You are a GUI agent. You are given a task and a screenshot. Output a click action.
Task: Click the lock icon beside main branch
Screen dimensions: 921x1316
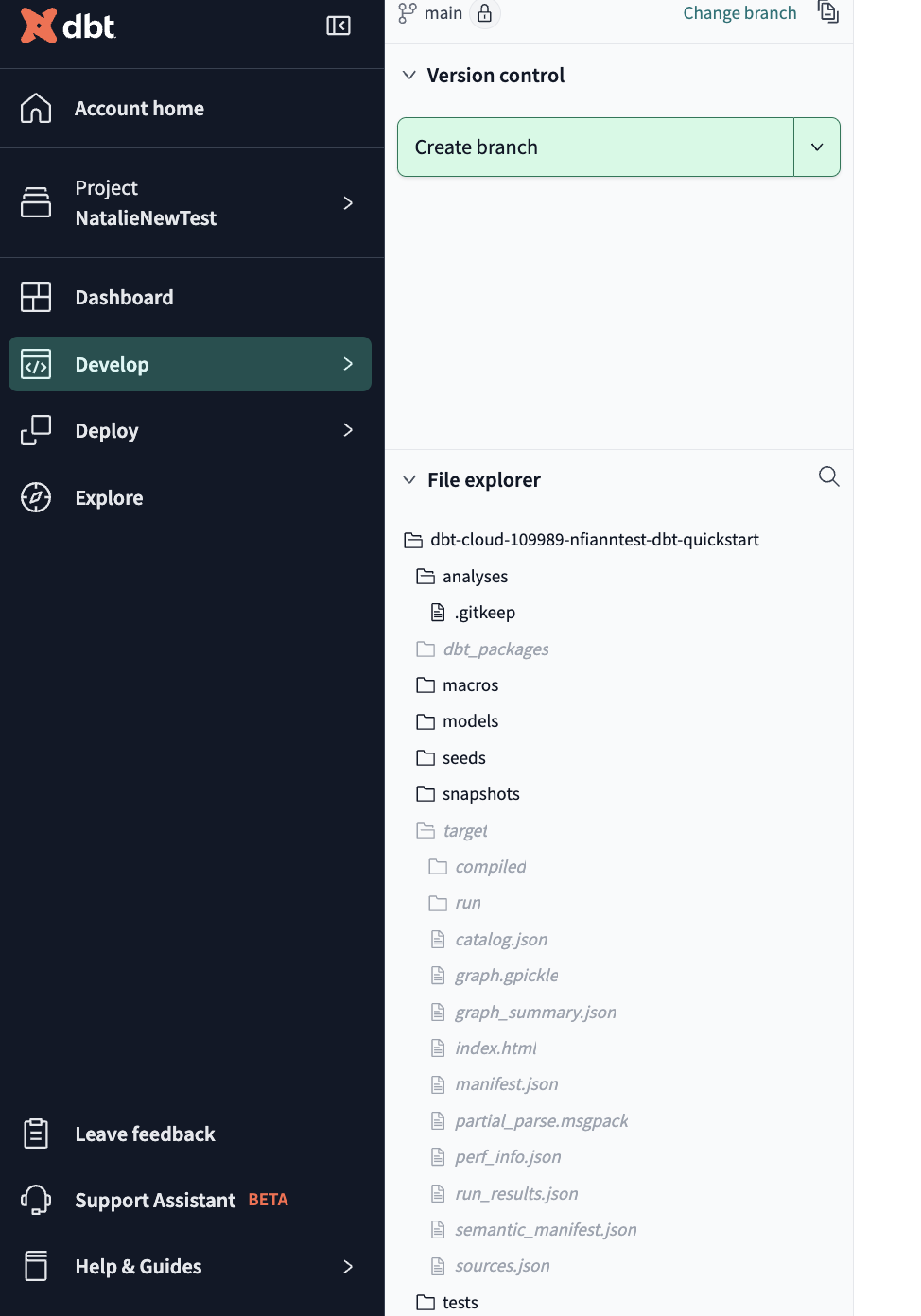[x=484, y=13]
